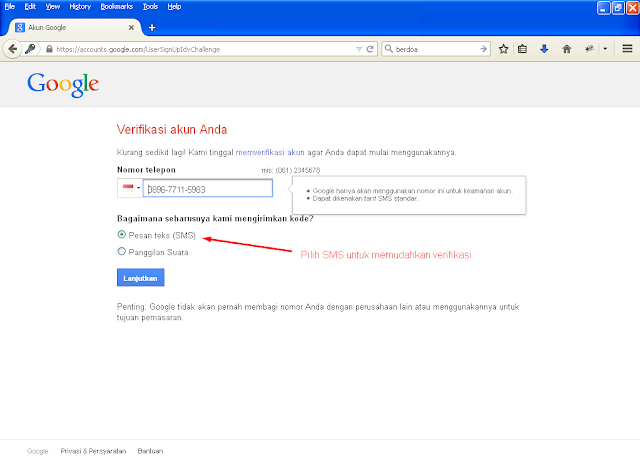Open the File menu

pyautogui.click(x=9, y=7)
